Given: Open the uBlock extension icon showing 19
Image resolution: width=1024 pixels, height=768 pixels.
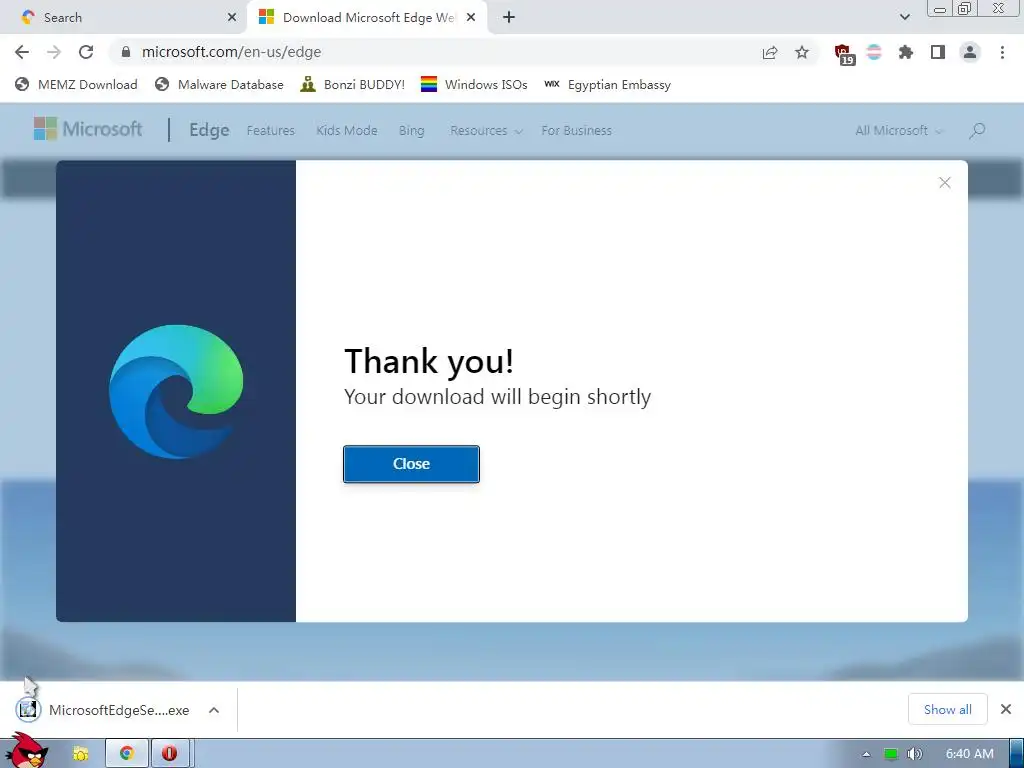Looking at the screenshot, I should click(844, 54).
